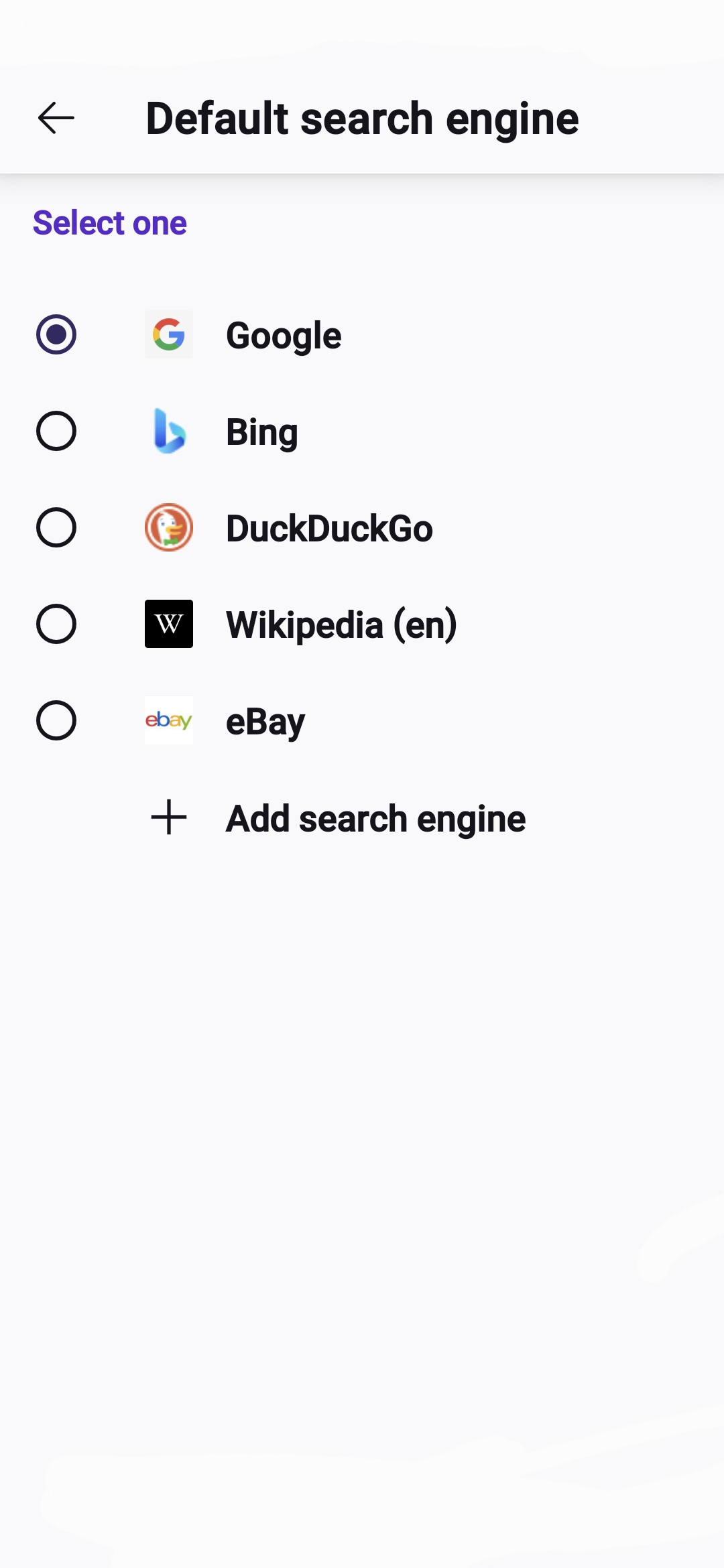Open Add search engine option
This screenshot has width=724, height=1568.
(x=375, y=819)
